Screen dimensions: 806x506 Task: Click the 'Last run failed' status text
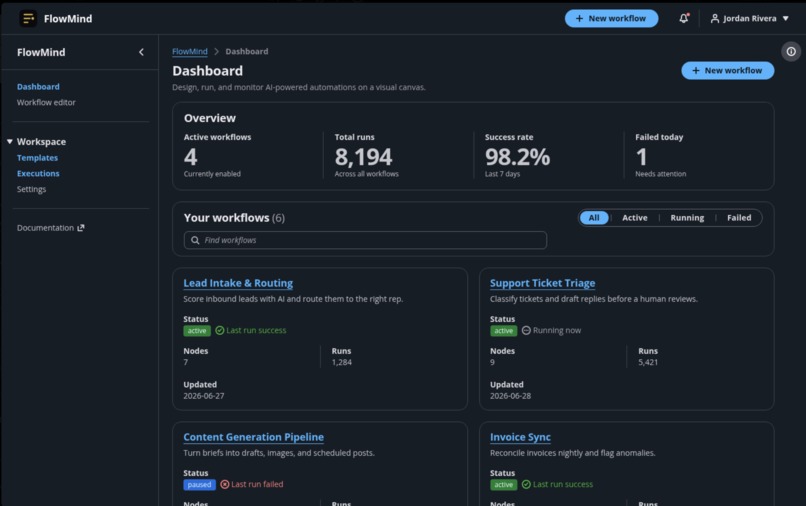pos(257,484)
